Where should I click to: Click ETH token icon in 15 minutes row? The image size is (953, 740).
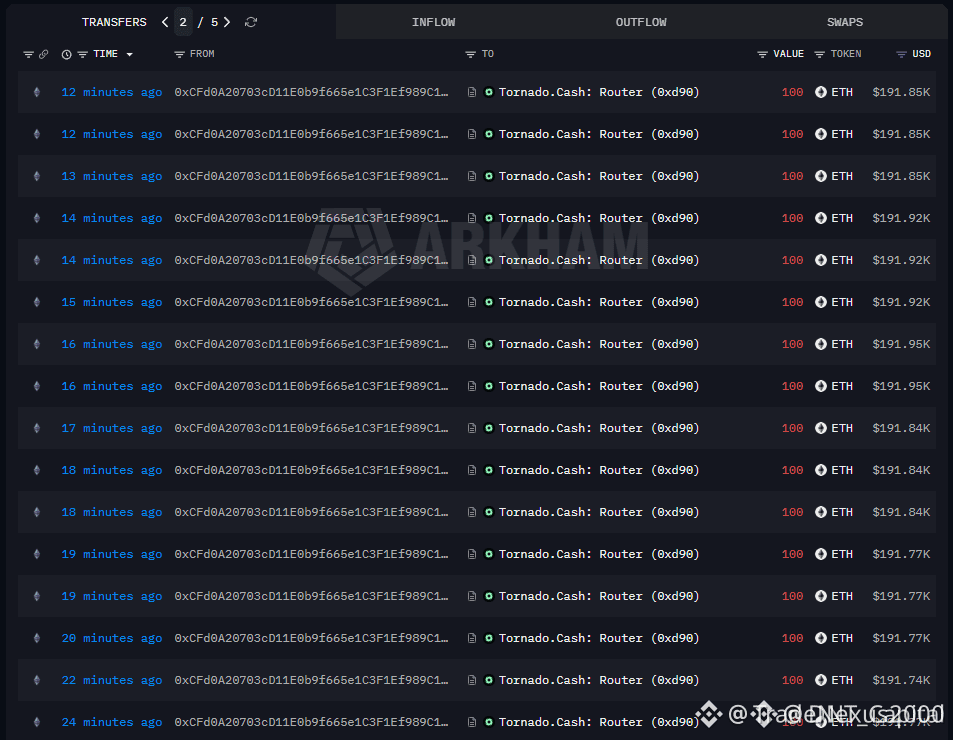(821, 302)
